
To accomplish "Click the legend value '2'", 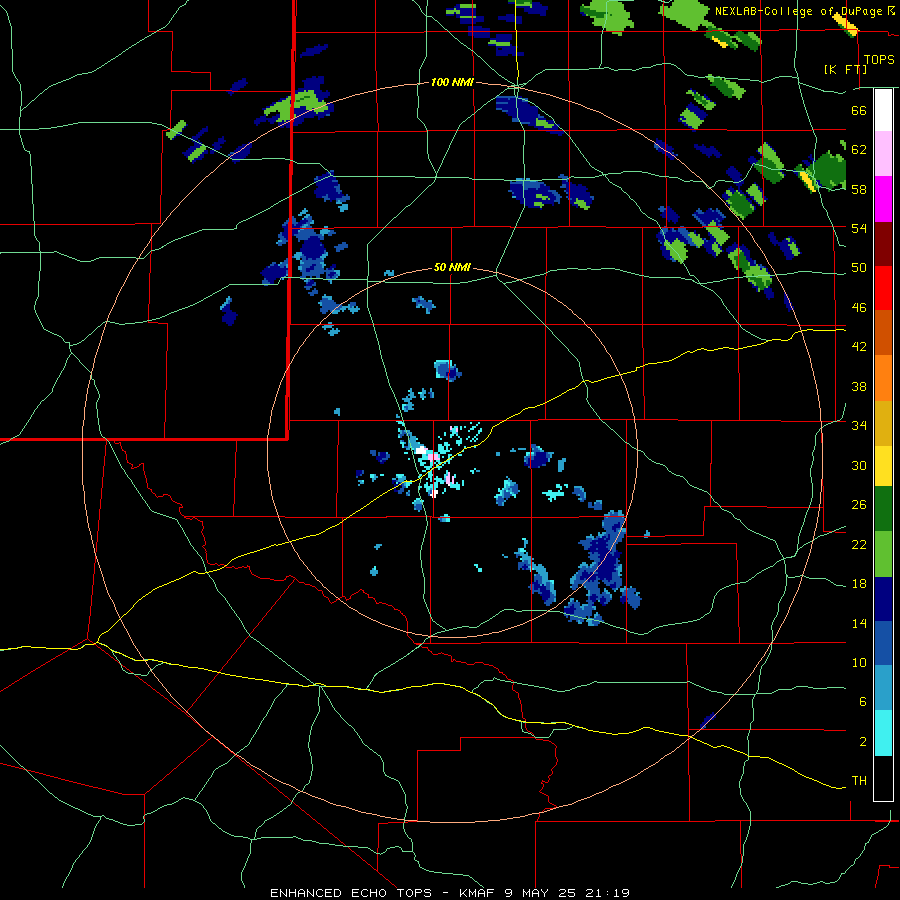I will (x=863, y=742).
